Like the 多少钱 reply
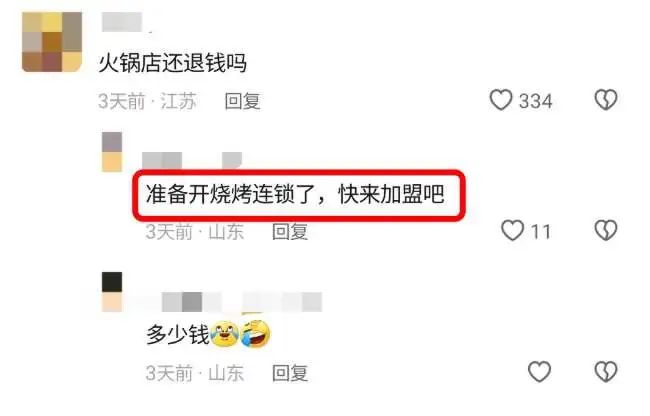 (x=539, y=372)
